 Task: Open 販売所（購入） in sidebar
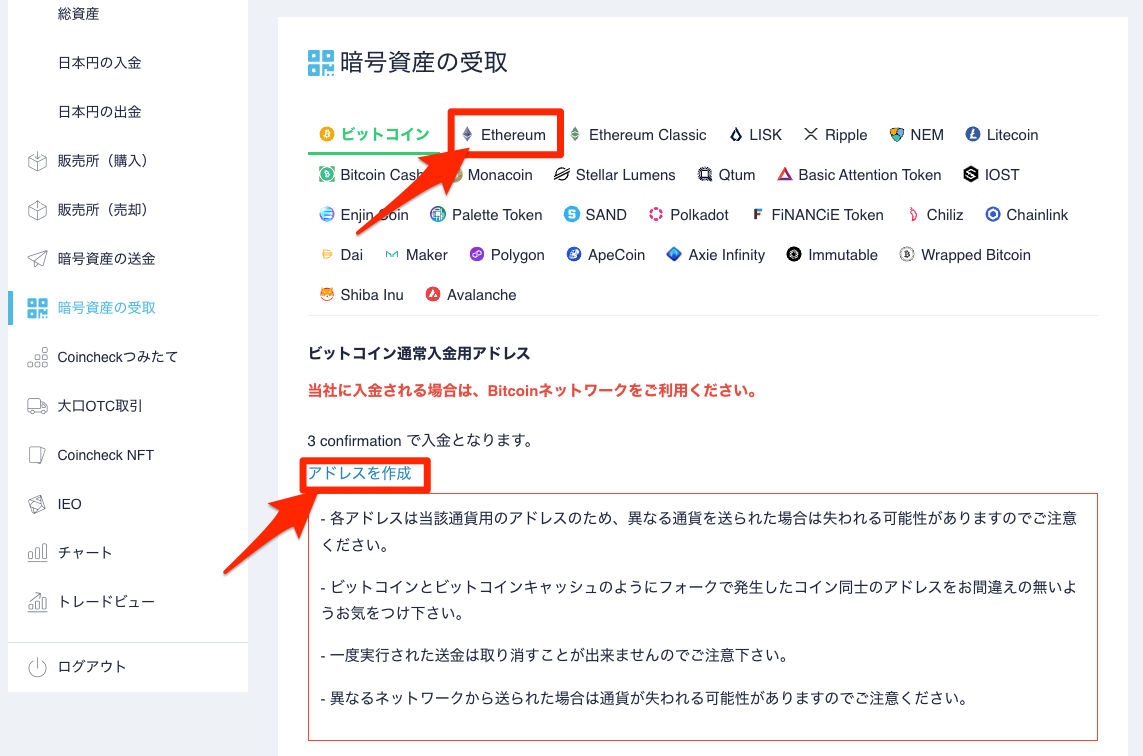(x=102, y=161)
